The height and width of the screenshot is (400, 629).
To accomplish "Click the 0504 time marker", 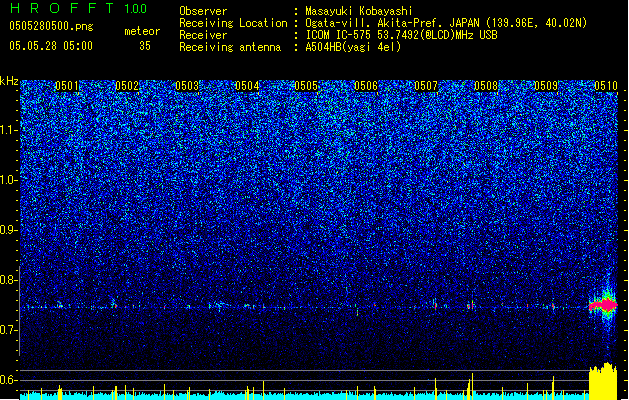I will (247, 86).
